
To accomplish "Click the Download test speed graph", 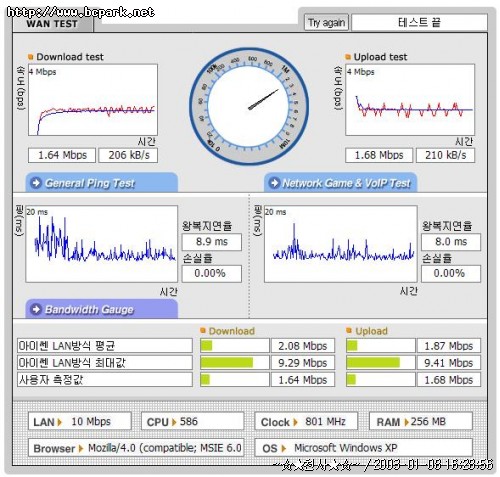I will pos(93,100).
